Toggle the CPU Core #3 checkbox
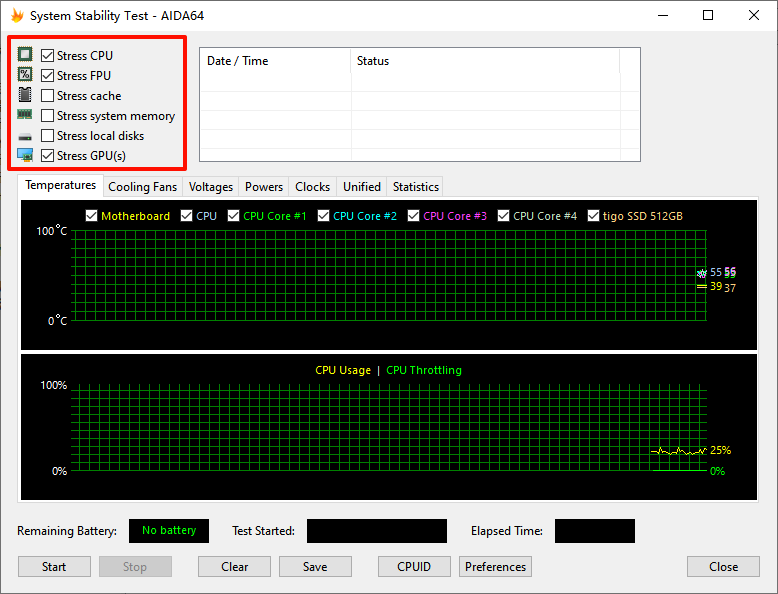Viewport: 778px width, 594px height. click(x=413, y=216)
